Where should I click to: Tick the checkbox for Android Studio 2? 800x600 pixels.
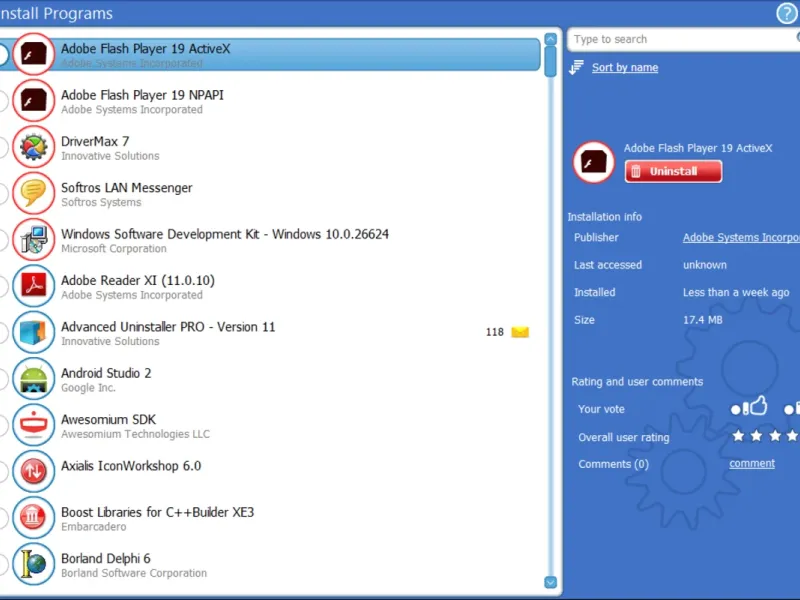(x=3, y=379)
